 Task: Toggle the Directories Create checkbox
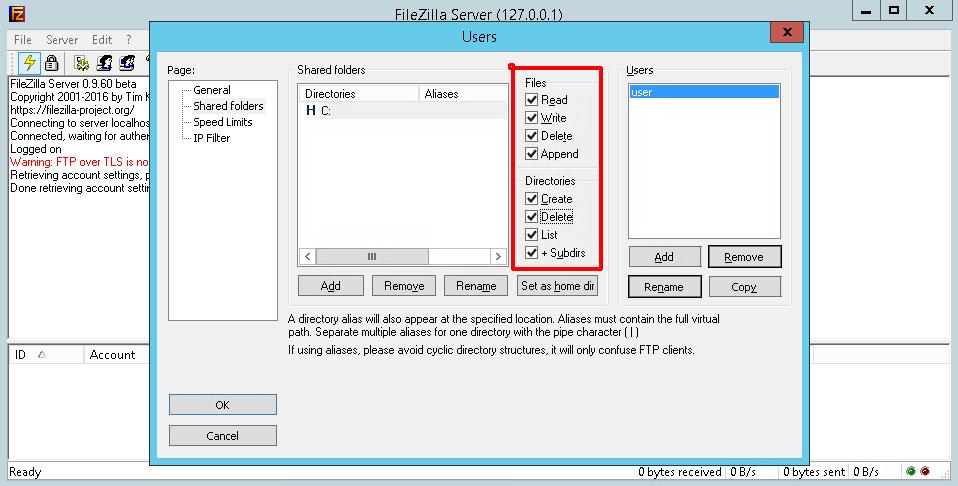(x=532, y=199)
